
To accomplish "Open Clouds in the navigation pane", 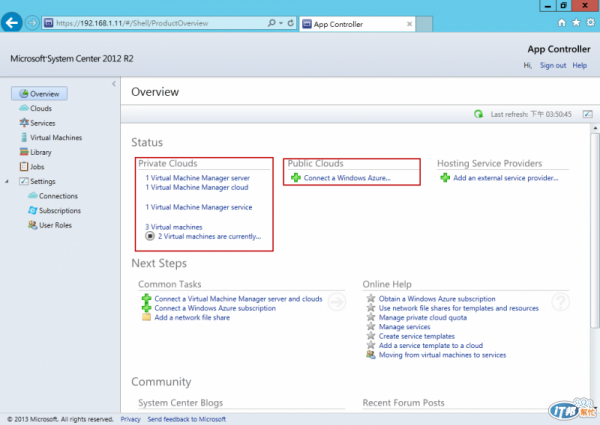I will [41, 108].
